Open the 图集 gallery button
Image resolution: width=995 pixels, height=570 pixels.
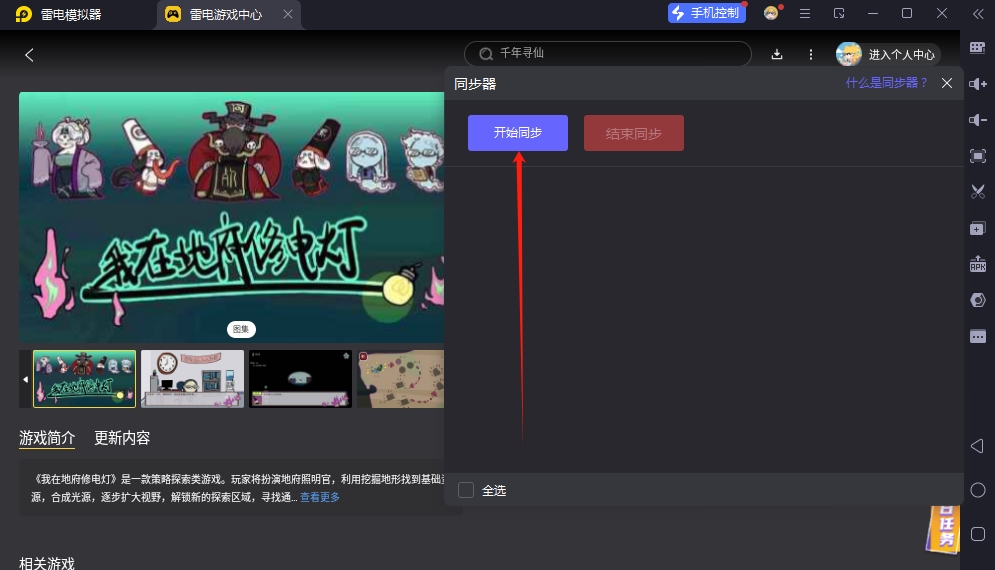pyautogui.click(x=241, y=329)
